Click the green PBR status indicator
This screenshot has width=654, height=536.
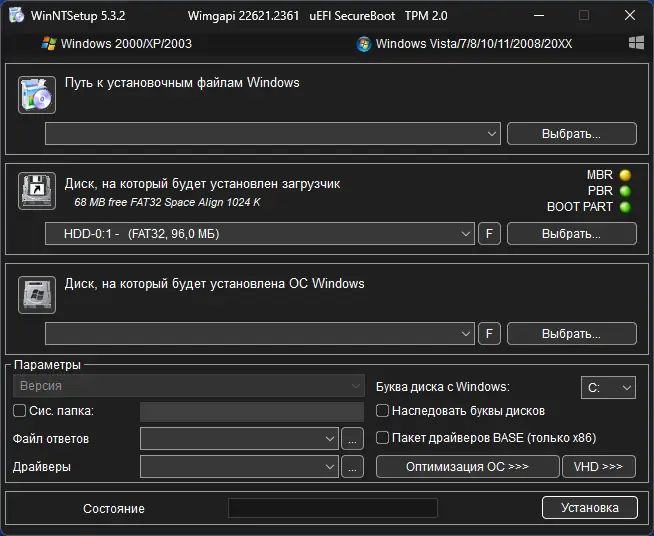[625, 191]
